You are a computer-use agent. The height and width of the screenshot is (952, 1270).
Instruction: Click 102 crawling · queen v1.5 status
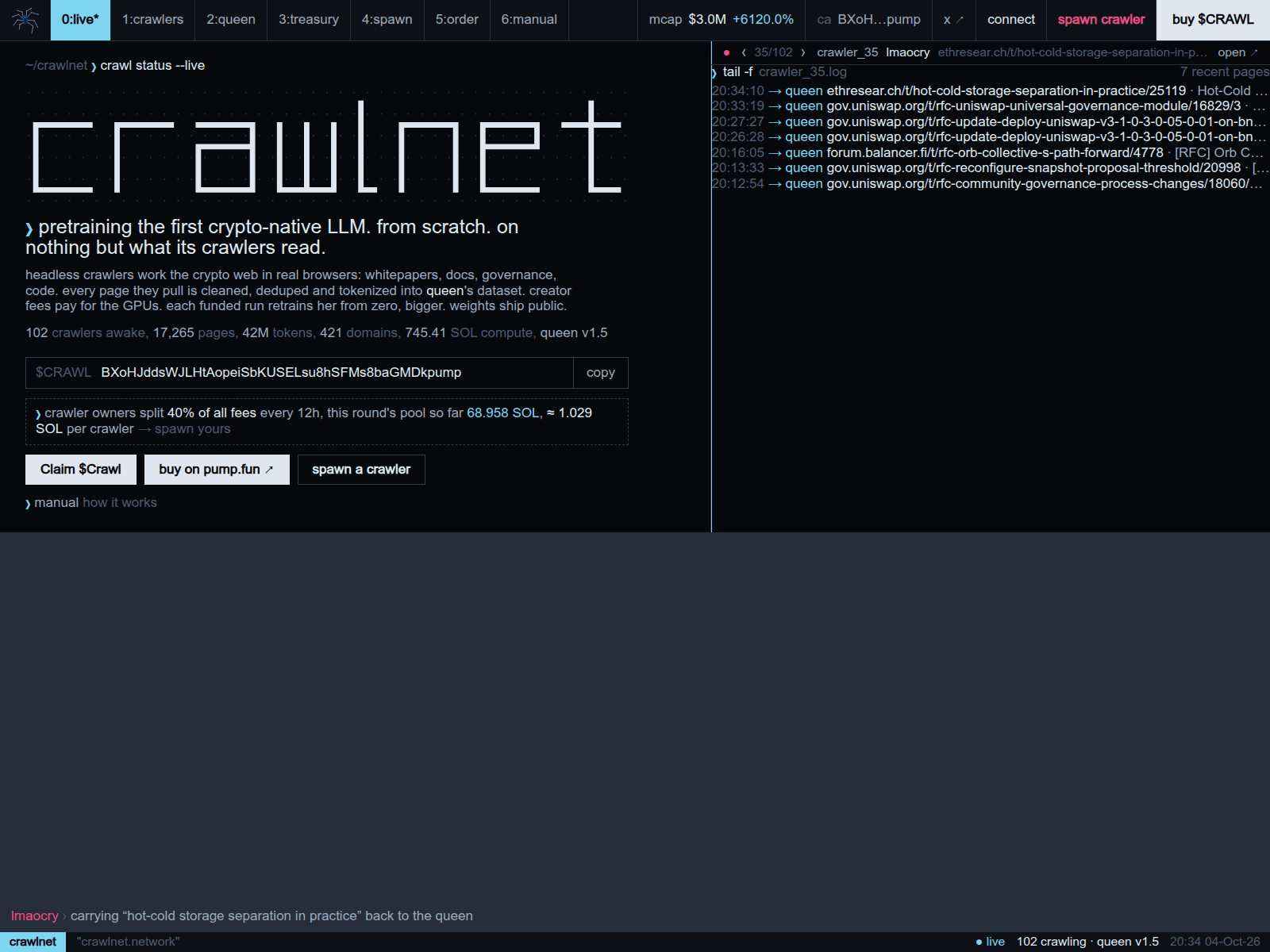[1087, 942]
